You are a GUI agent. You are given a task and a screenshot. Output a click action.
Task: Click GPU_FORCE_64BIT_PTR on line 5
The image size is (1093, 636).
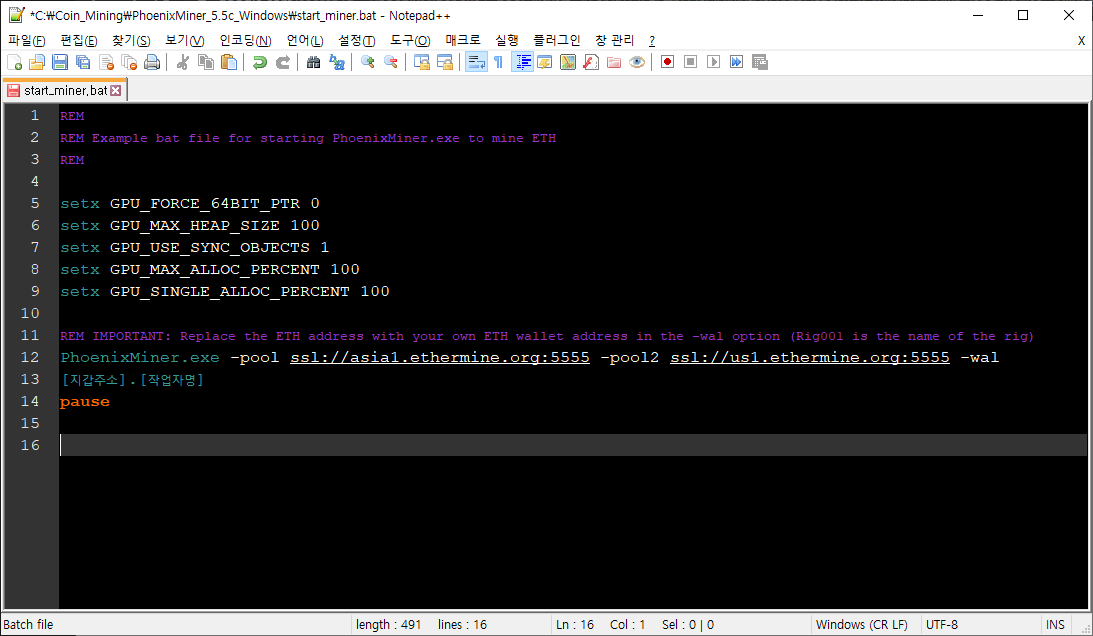(x=205, y=204)
